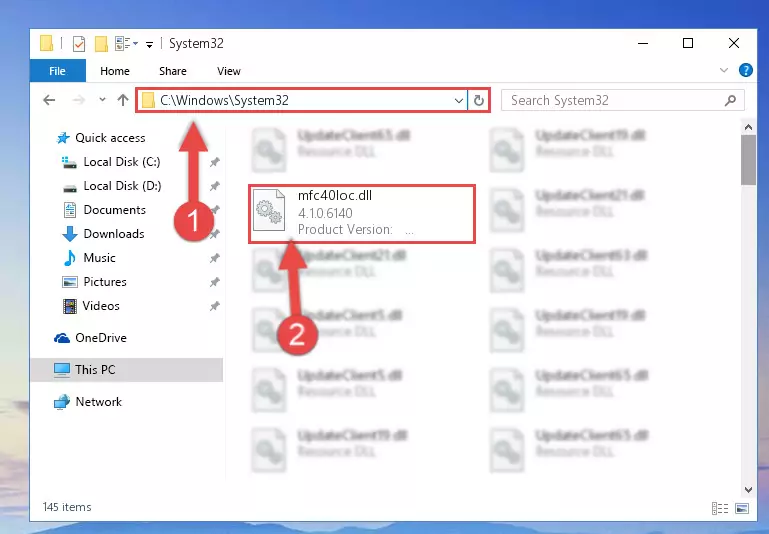
Task: Open Music in the sidebar
Action: coord(100,258)
